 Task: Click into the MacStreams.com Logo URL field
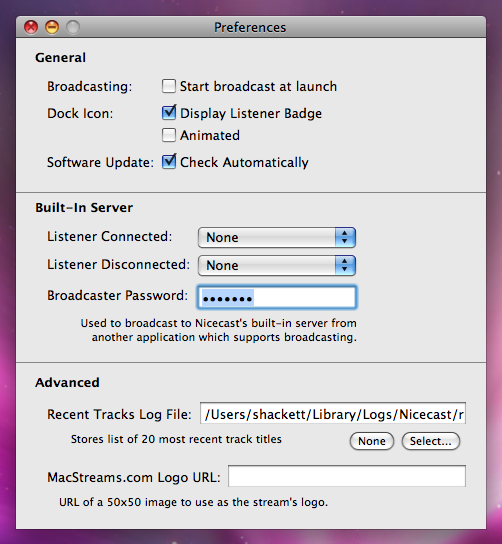pos(347,476)
